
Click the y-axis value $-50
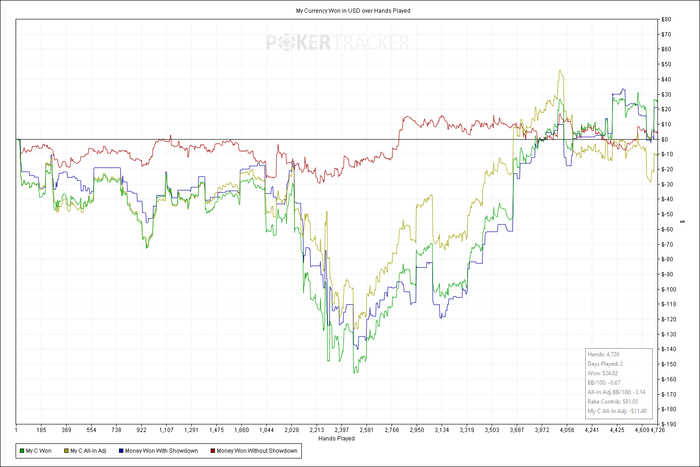667,214
